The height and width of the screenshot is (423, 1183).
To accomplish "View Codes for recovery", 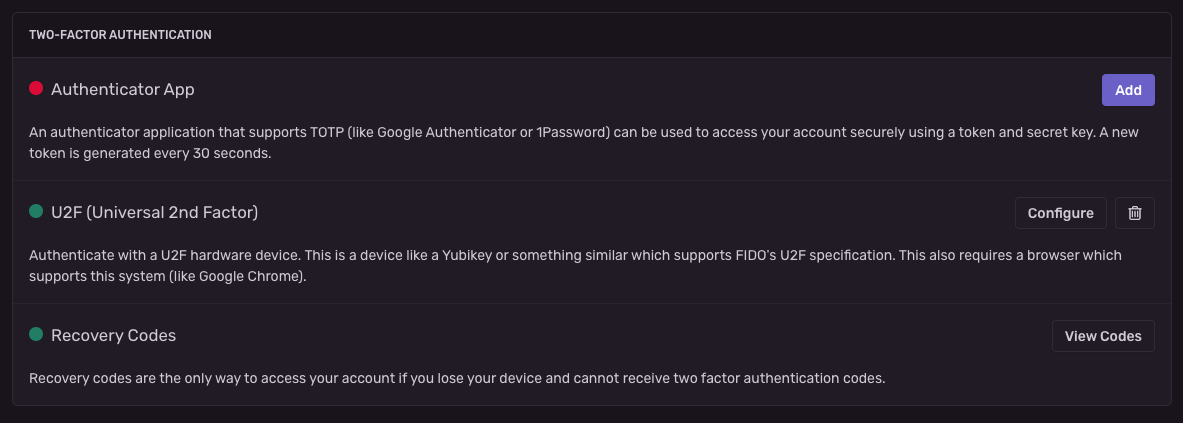I will [x=1103, y=336].
